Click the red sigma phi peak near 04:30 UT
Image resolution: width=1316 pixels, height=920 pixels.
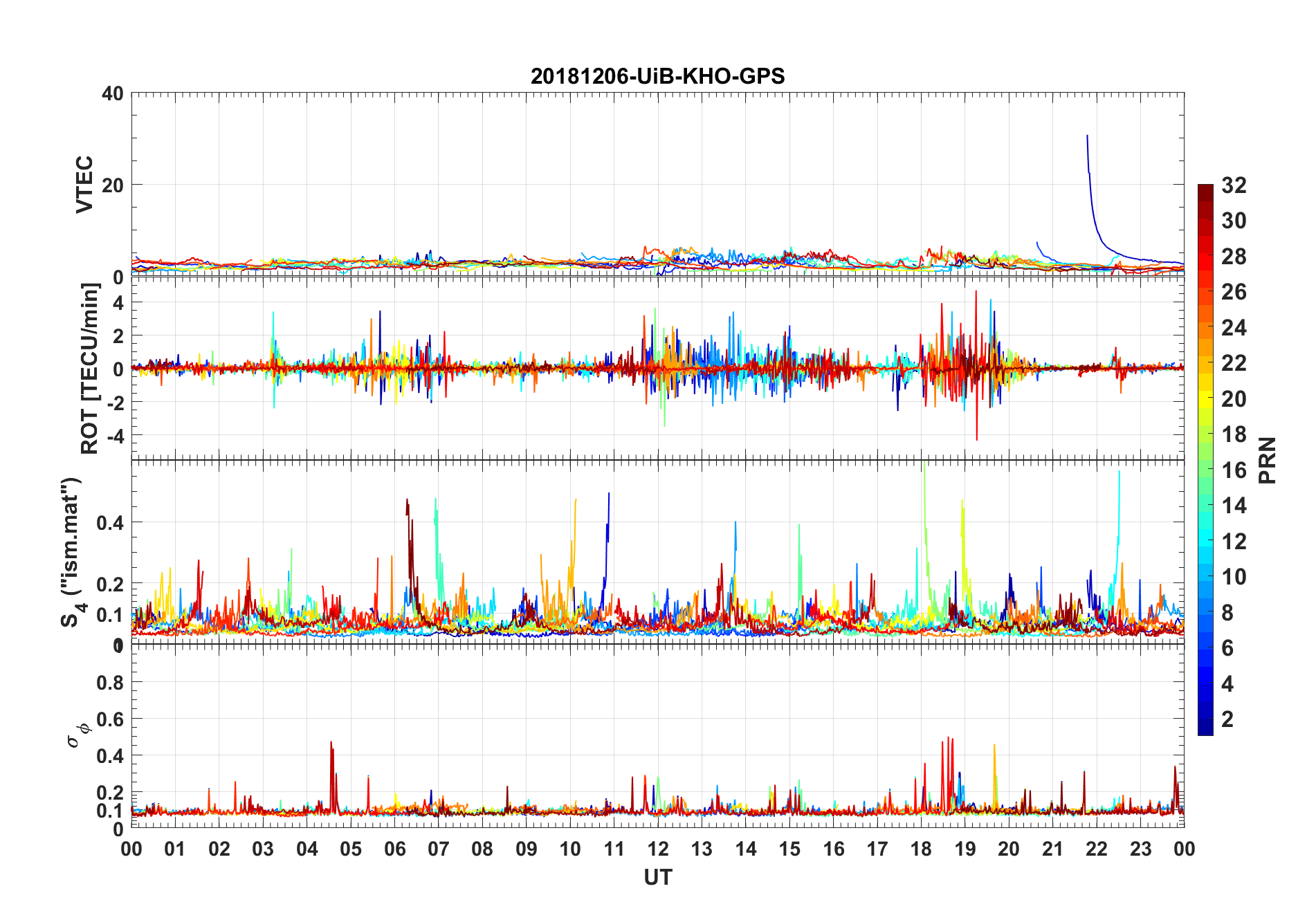(x=331, y=743)
